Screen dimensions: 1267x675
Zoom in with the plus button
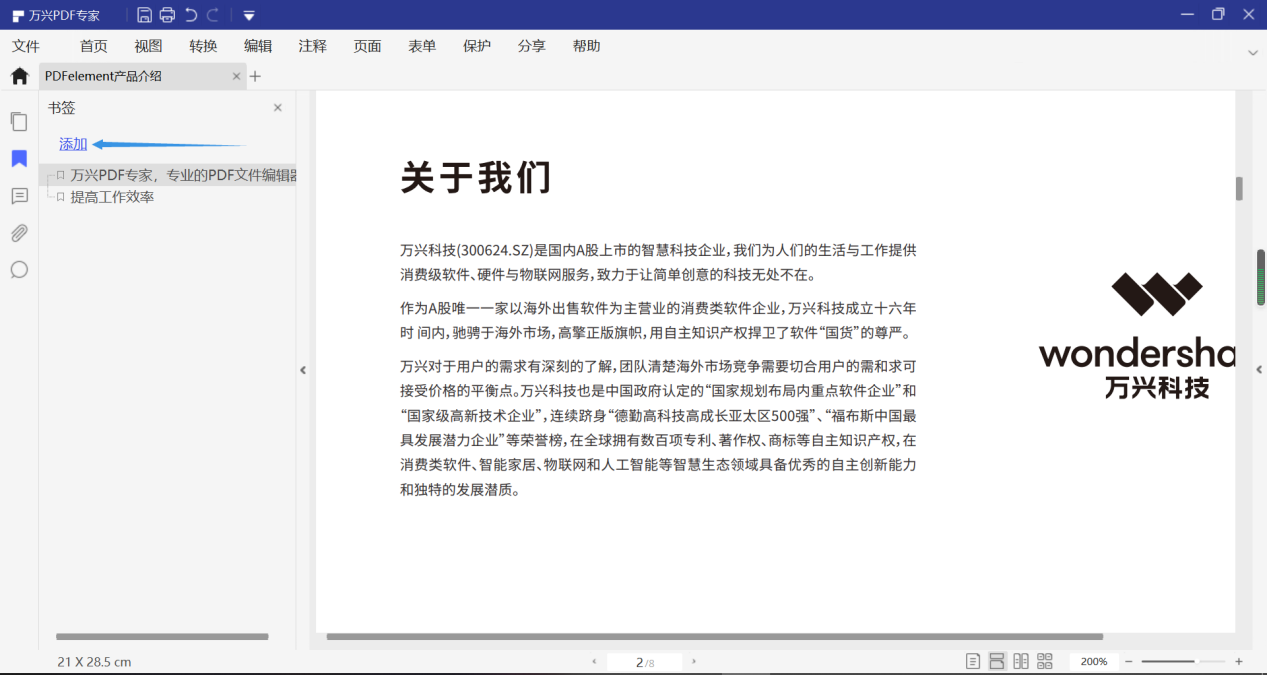(1239, 662)
